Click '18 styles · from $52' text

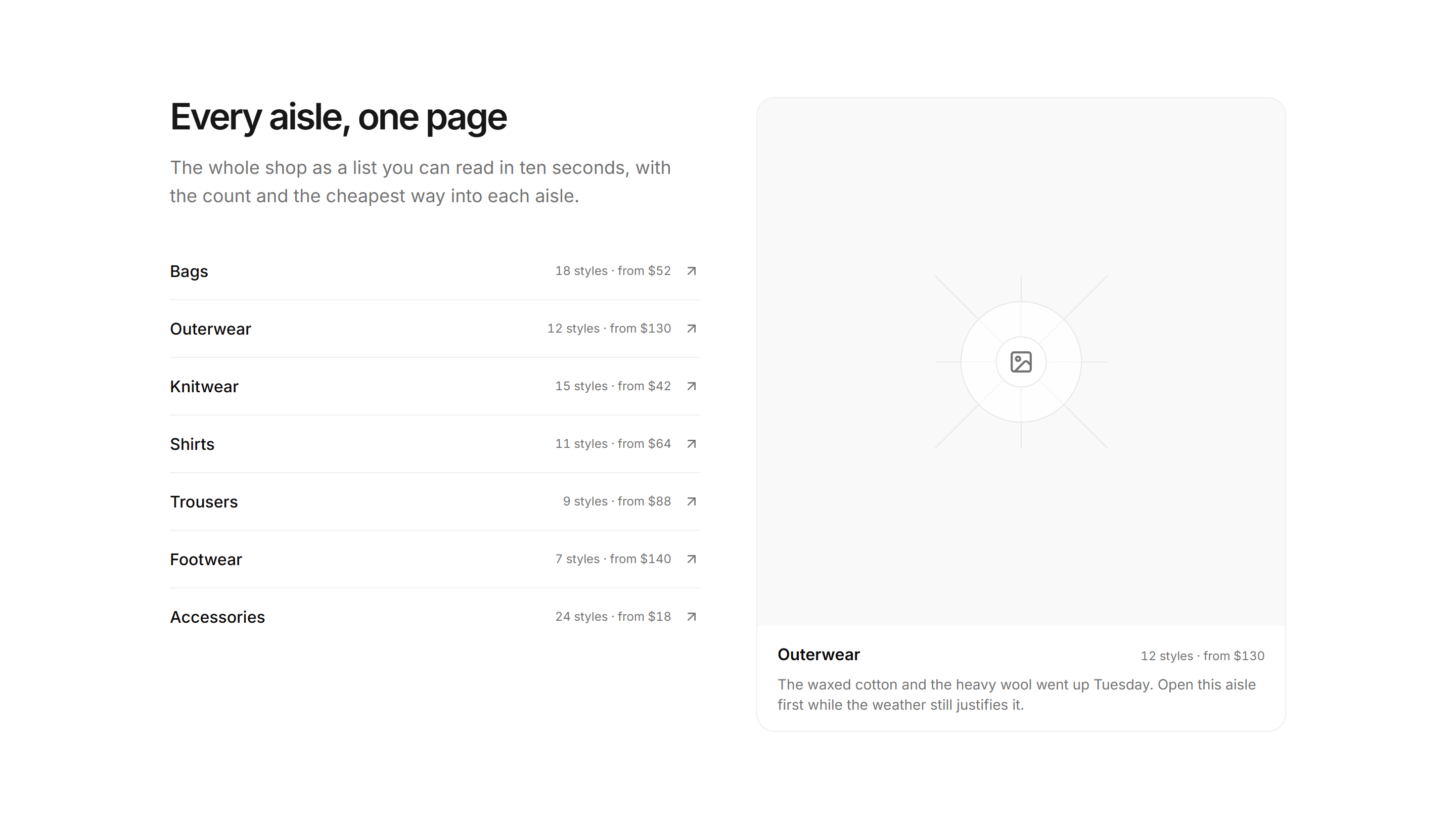coord(613,271)
